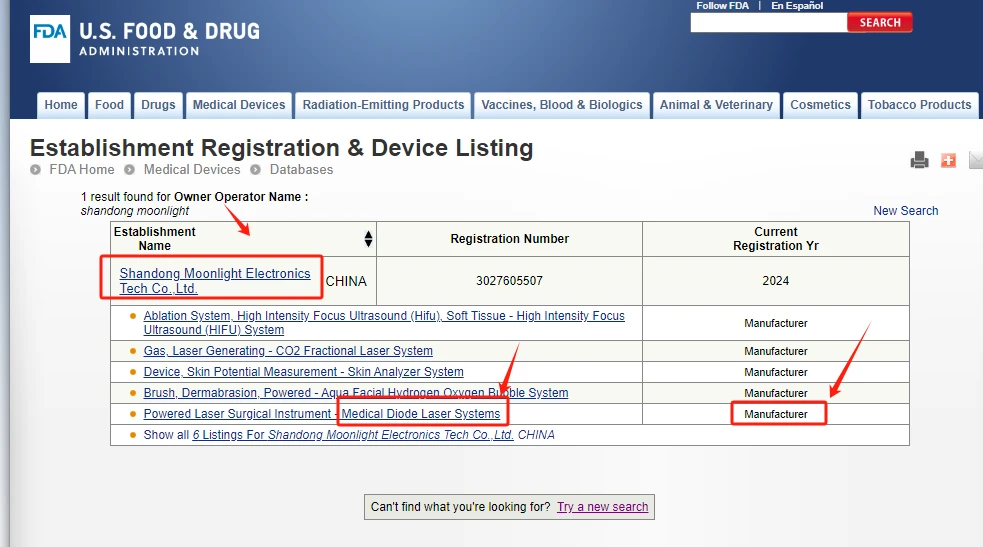Click Manufacturer cell for Aqua Facial row
The width and height of the screenshot is (983, 547).
pos(775,393)
